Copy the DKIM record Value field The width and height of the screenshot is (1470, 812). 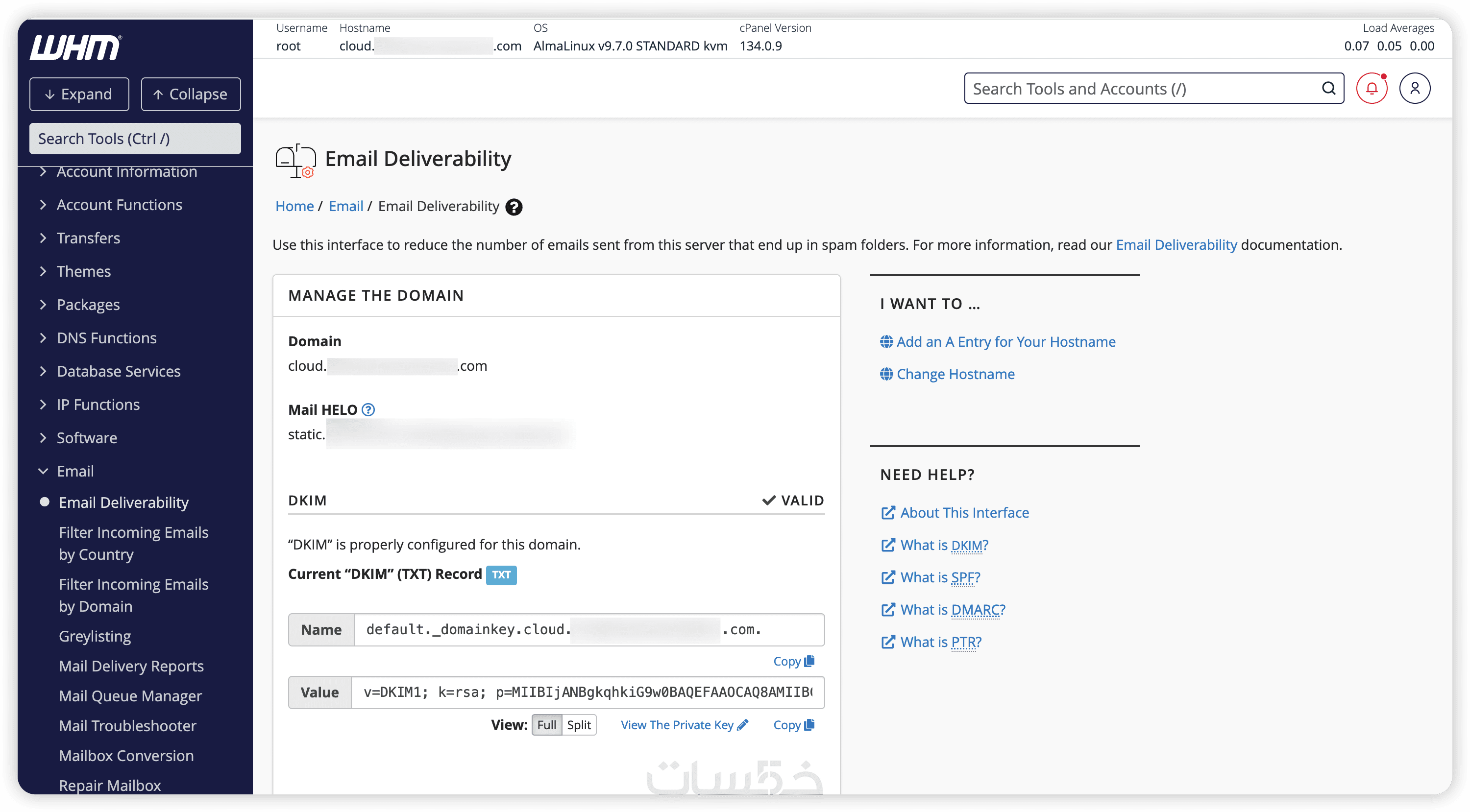point(793,725)
